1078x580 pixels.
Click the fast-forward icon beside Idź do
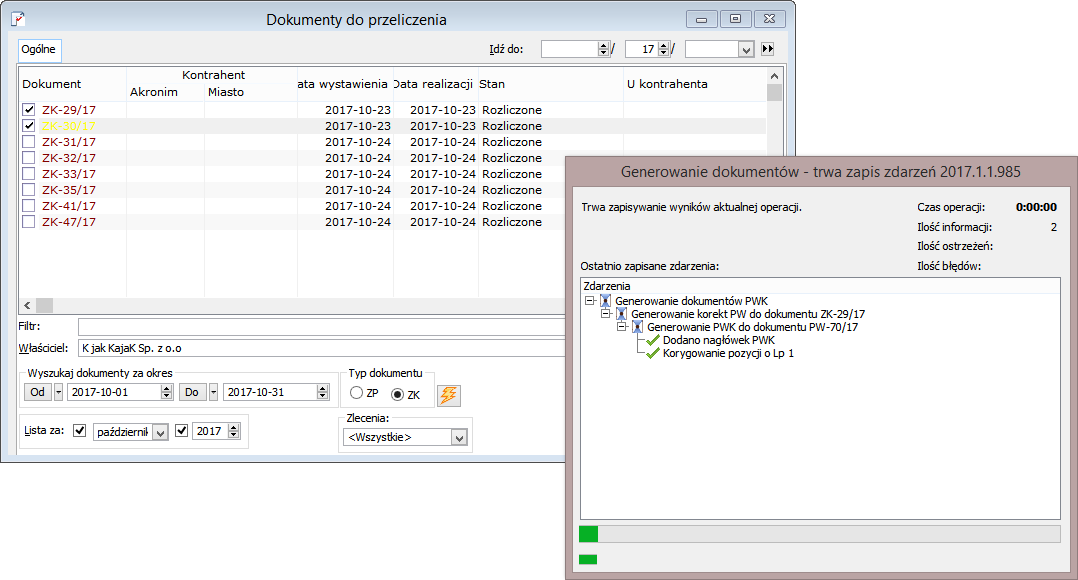[768, 49]
